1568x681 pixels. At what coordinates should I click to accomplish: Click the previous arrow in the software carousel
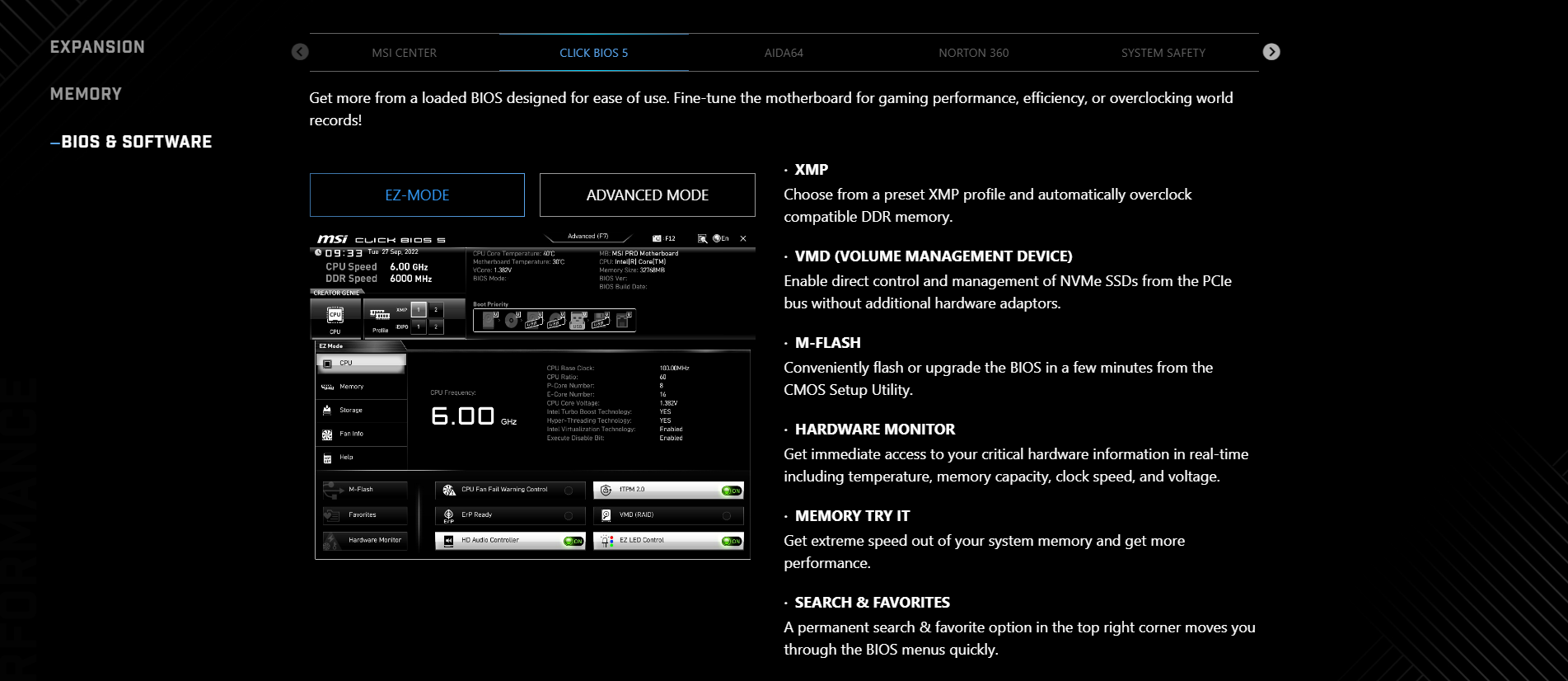tap(300, 52)
